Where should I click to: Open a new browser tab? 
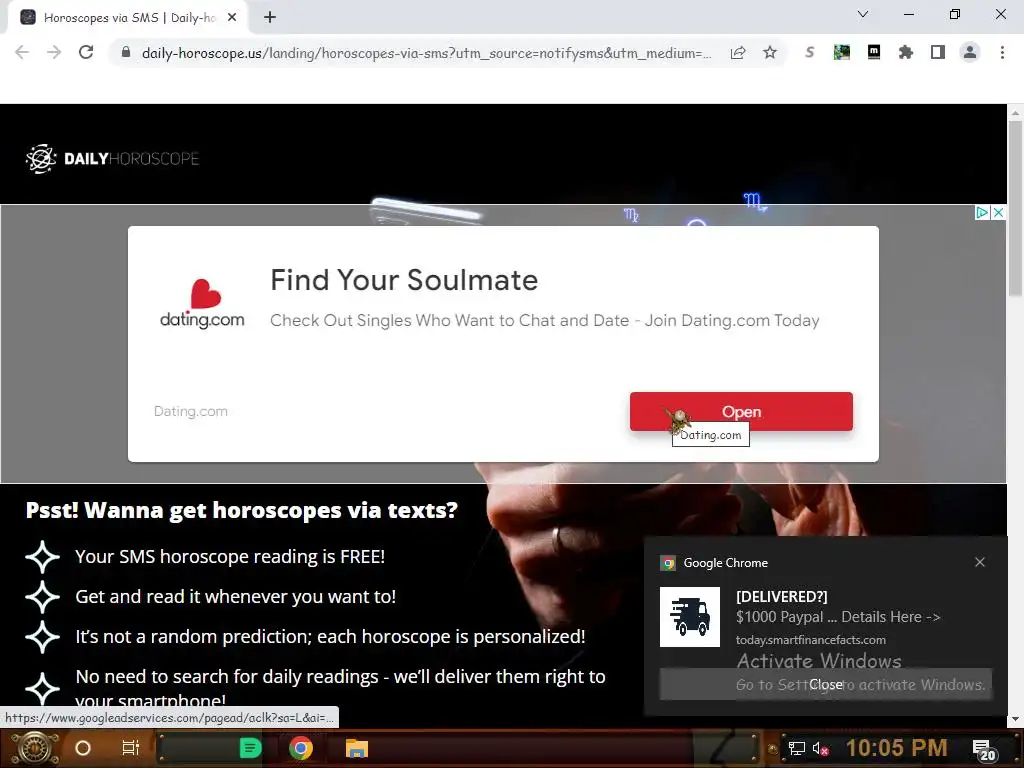click(x=270, y=18)
